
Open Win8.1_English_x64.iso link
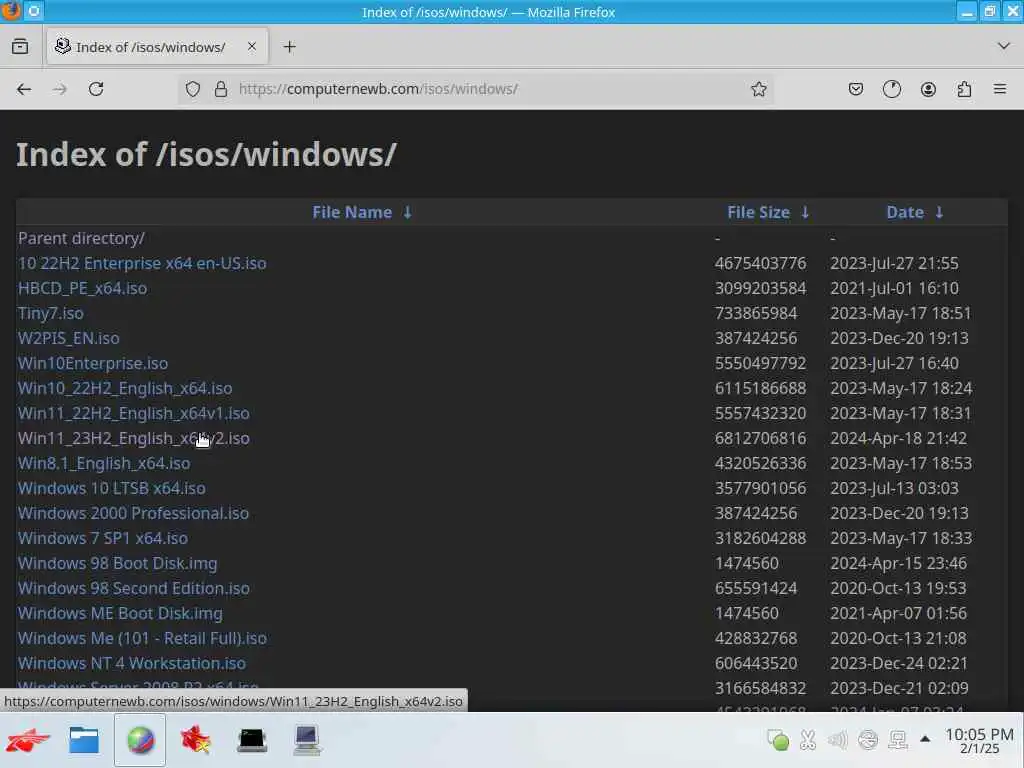point(104,463)
